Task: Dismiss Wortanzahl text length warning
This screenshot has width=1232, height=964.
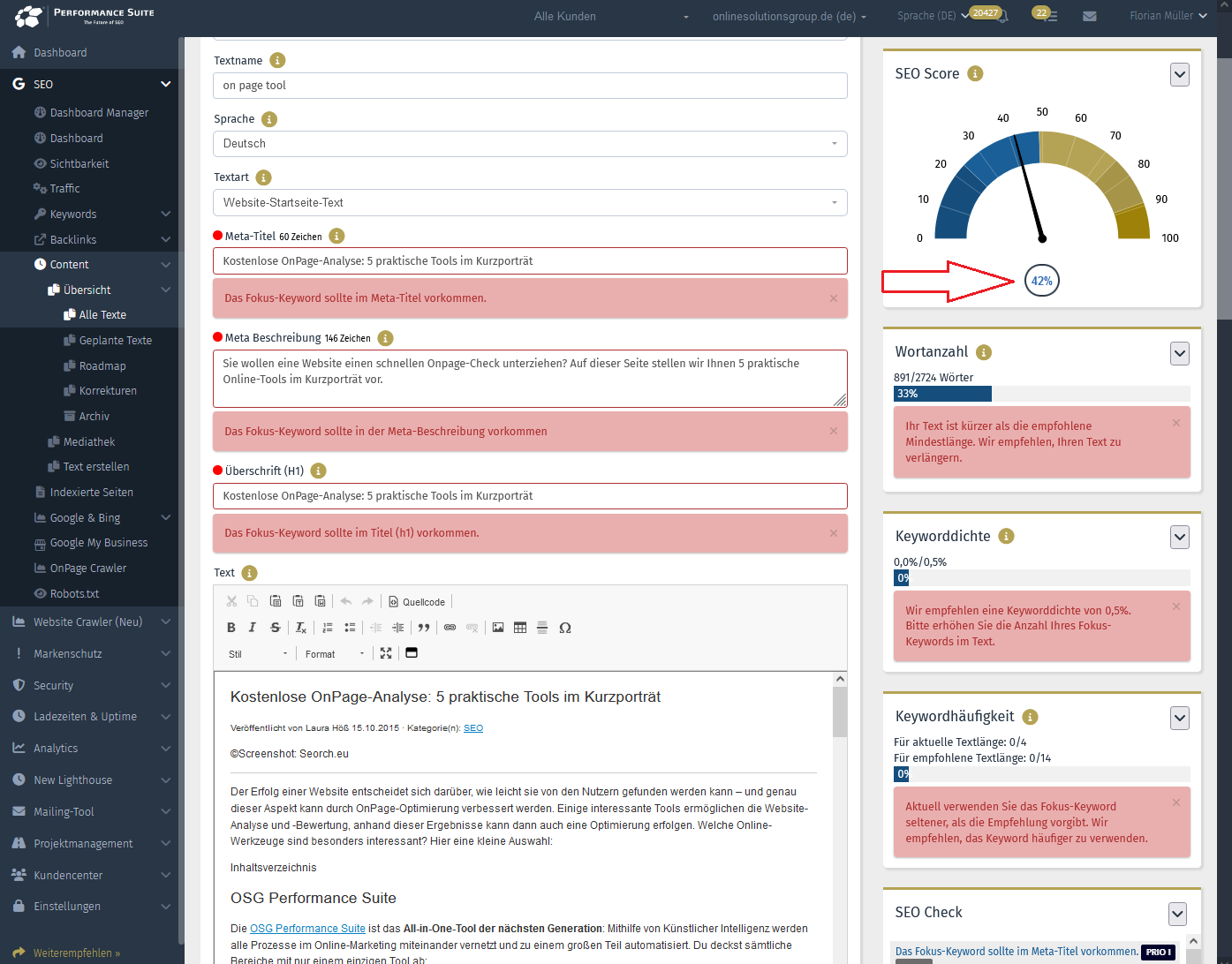Action: [1175, 423]
